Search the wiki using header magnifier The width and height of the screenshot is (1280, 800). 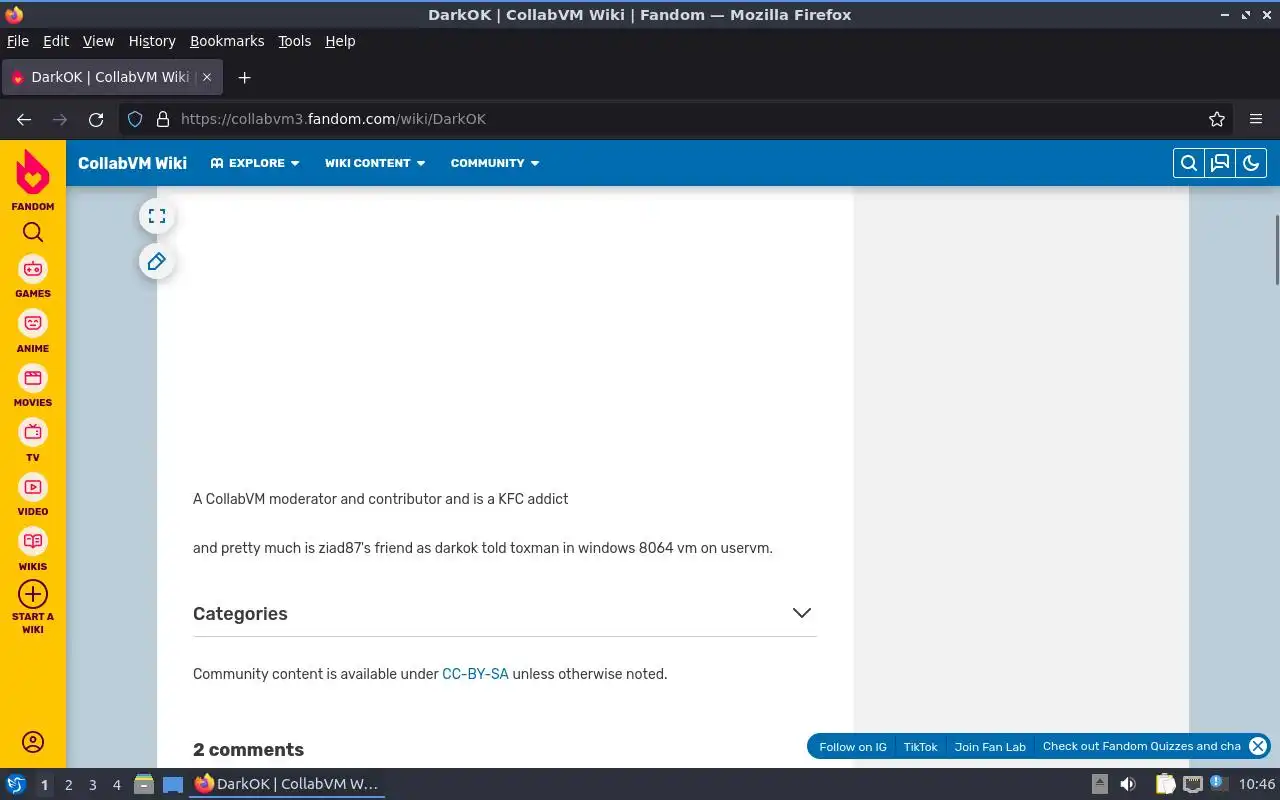coord(1189,163)
